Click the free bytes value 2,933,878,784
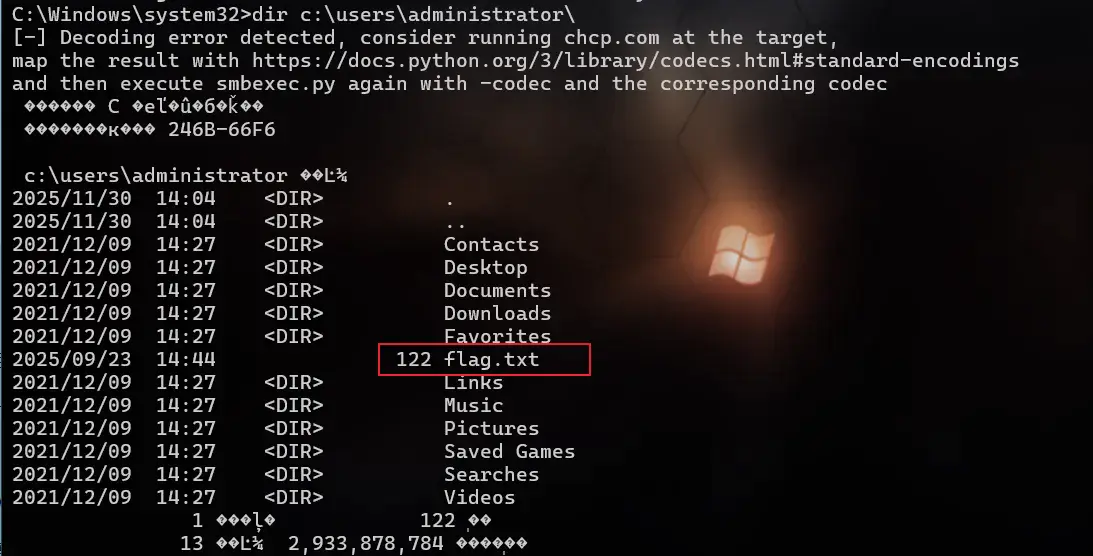The width and height of the screenshot is (1093, 556). click(366, 543)
